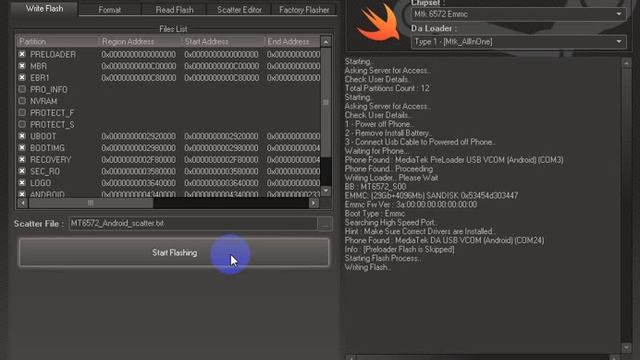640x360 pixels.
Task: Click the 'Writing Loader.. Please Wait' log line
Action: (x=391, y=178)
